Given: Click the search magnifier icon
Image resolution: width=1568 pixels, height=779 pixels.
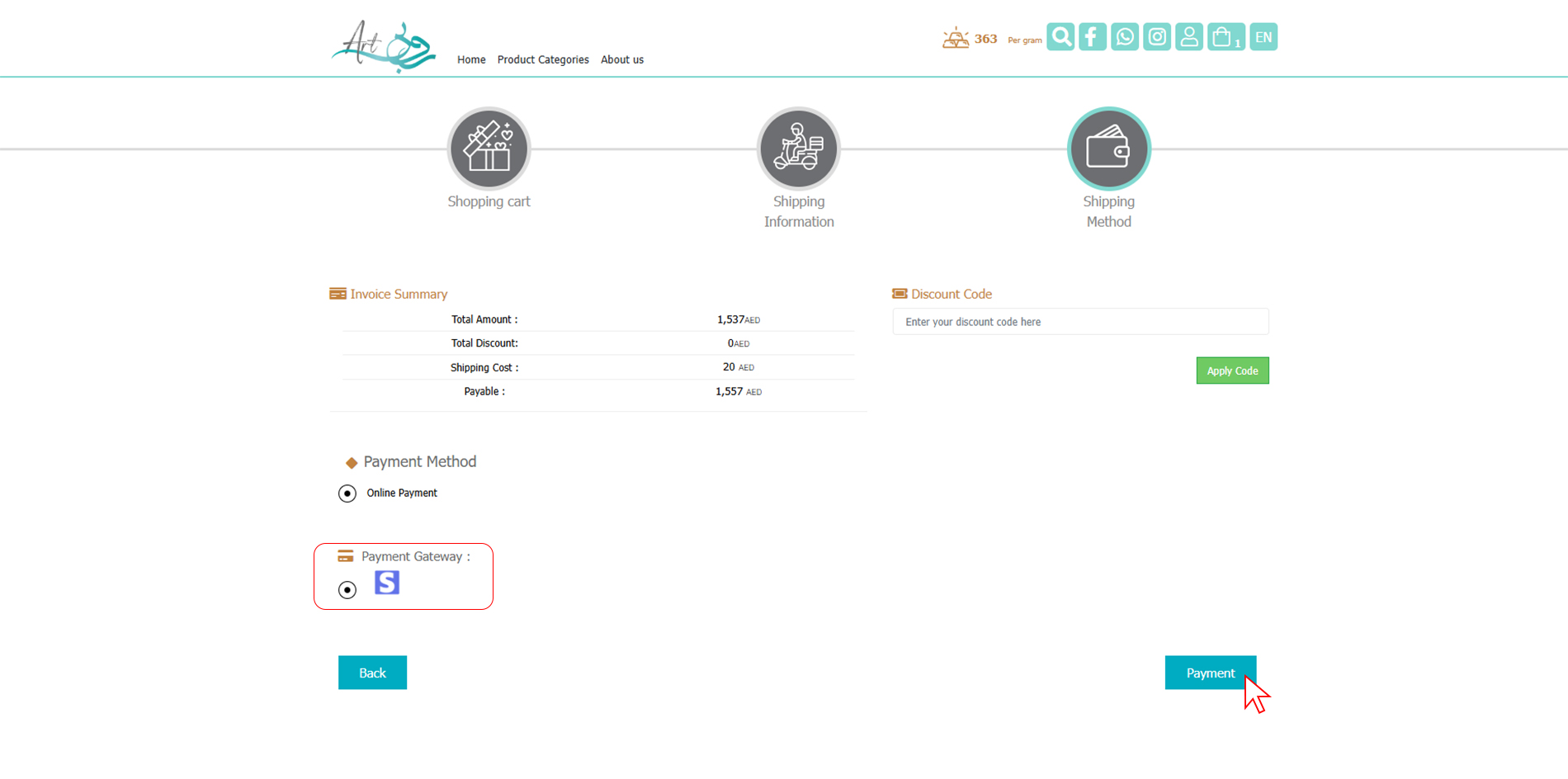Looking at the screenshot, I should coord(1060,37).
